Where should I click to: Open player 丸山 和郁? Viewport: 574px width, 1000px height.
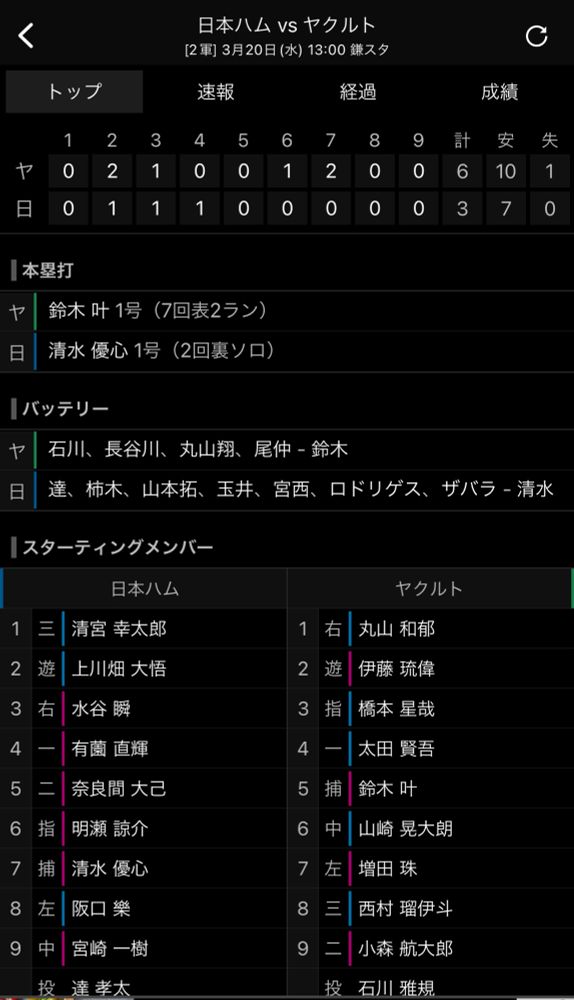(430, 629)
